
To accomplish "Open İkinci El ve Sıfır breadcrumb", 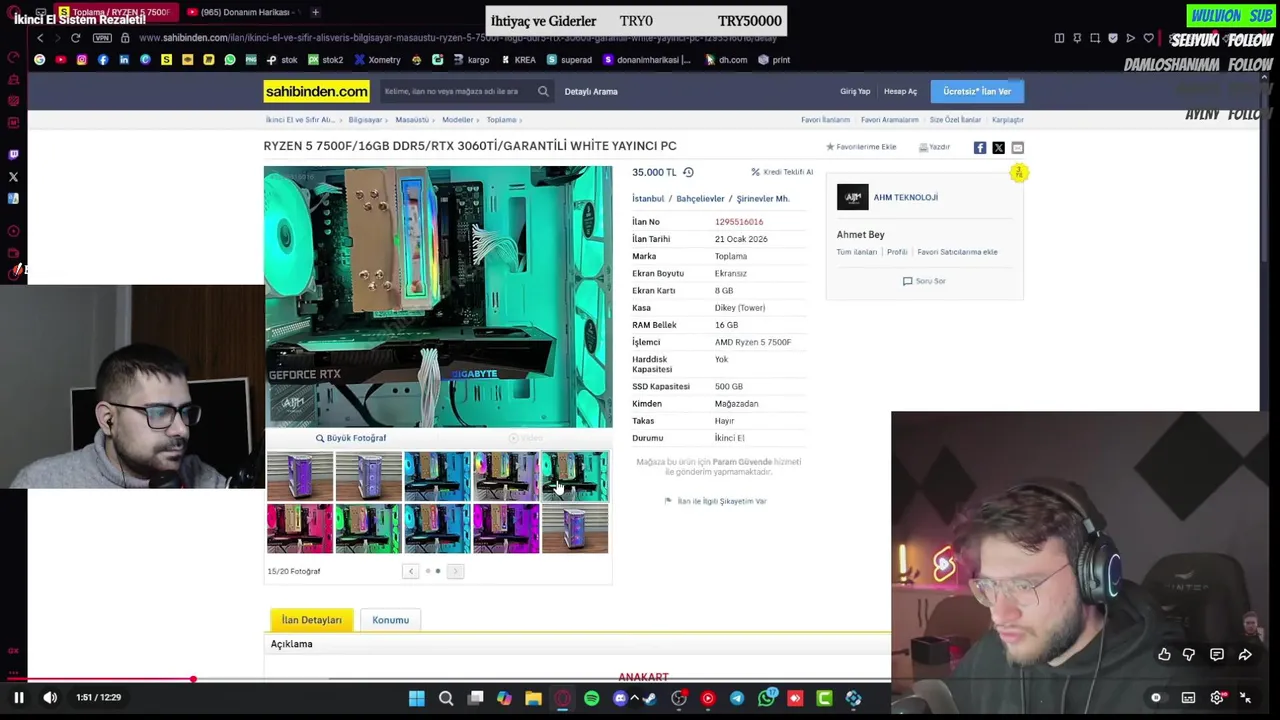I will pos(299,120).
